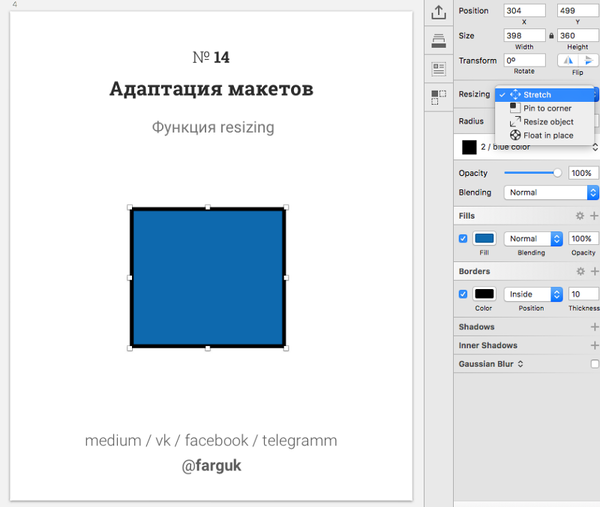Toggle the size proportion lock
The image size is (600, 507).
pyautogui.click(x=551, y=36)
